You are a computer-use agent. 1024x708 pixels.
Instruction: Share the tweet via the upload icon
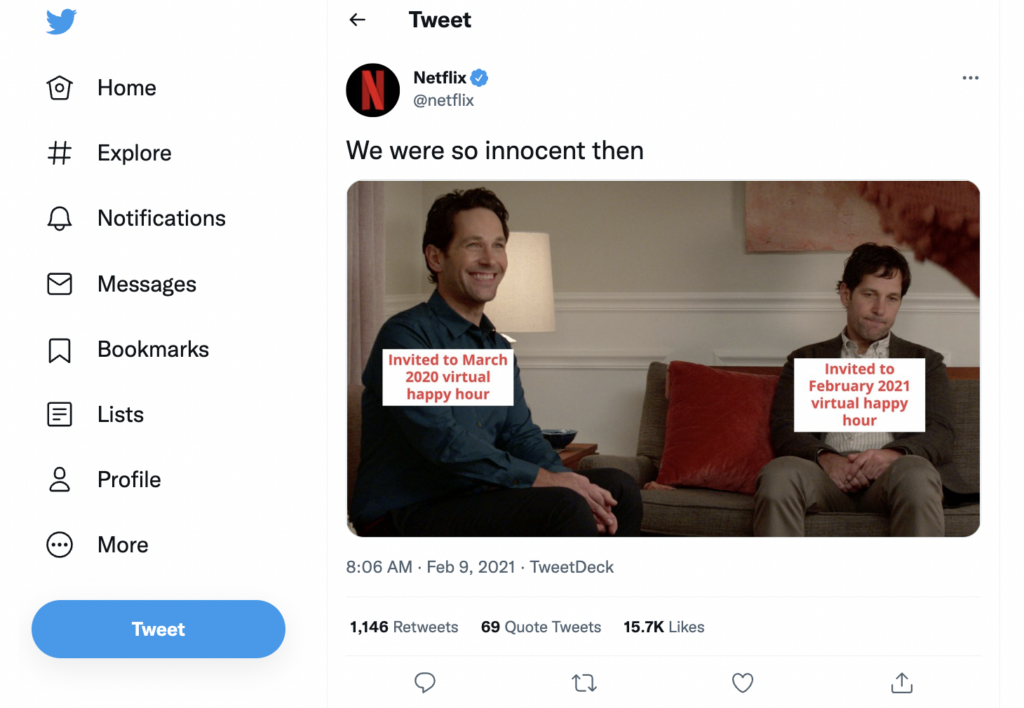point(900,683)
